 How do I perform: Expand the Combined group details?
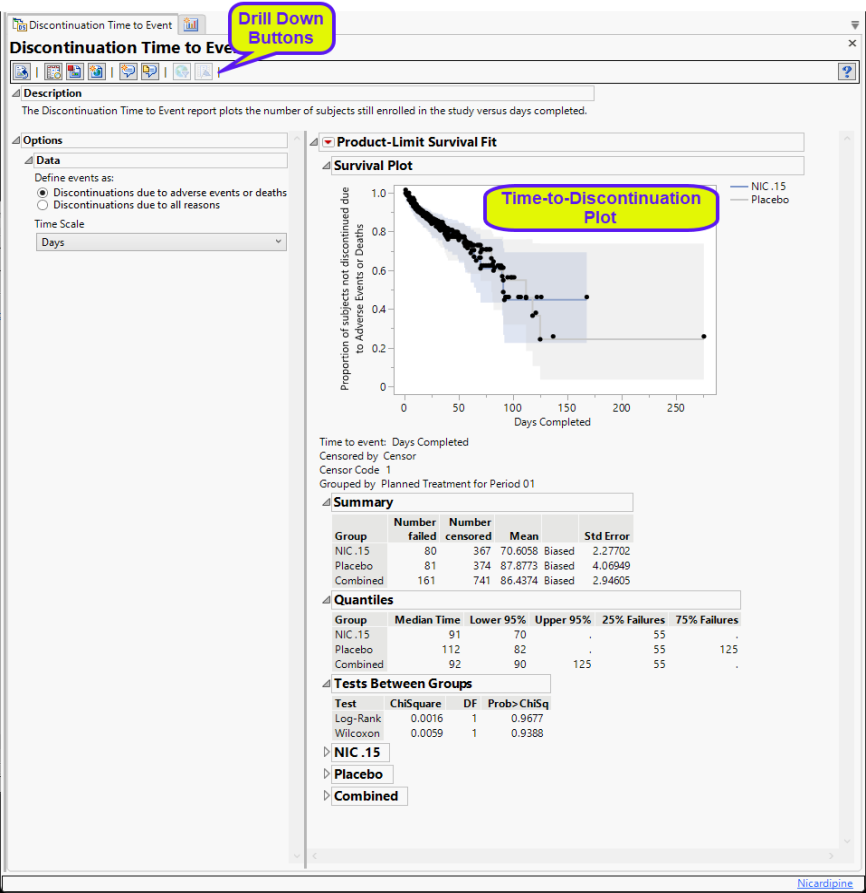point(326,796)
